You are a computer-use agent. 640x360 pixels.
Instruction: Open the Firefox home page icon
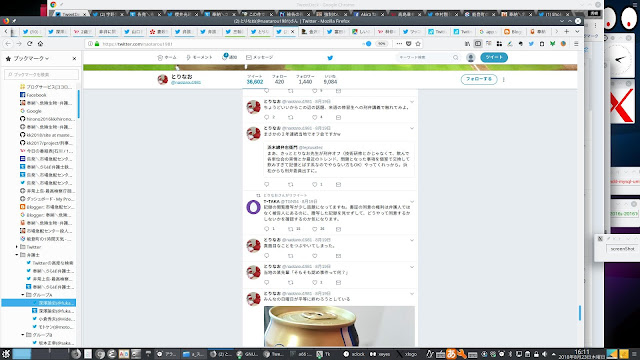click(40, 44)
